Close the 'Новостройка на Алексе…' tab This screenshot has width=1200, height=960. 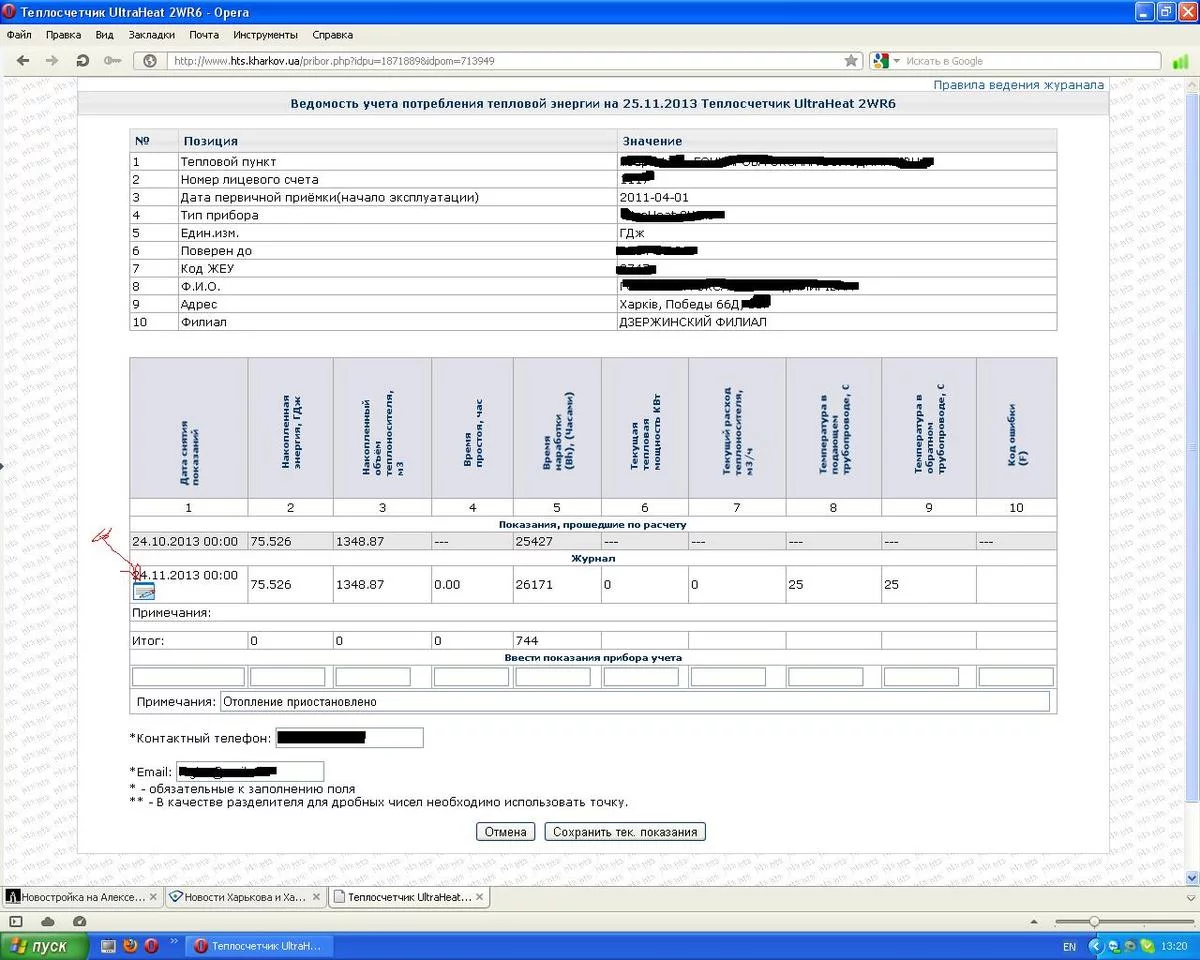[152, 898]
